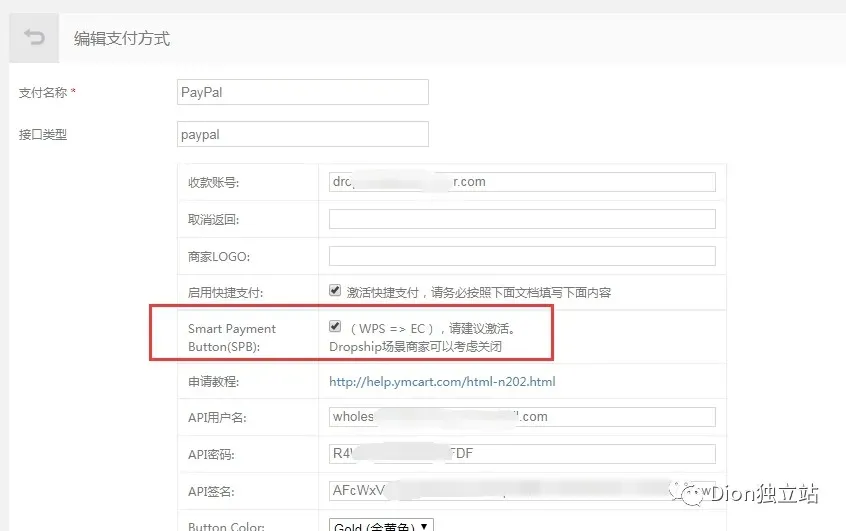
Task: Click the empty 商家LOGO input field
Action: point(522,255)
